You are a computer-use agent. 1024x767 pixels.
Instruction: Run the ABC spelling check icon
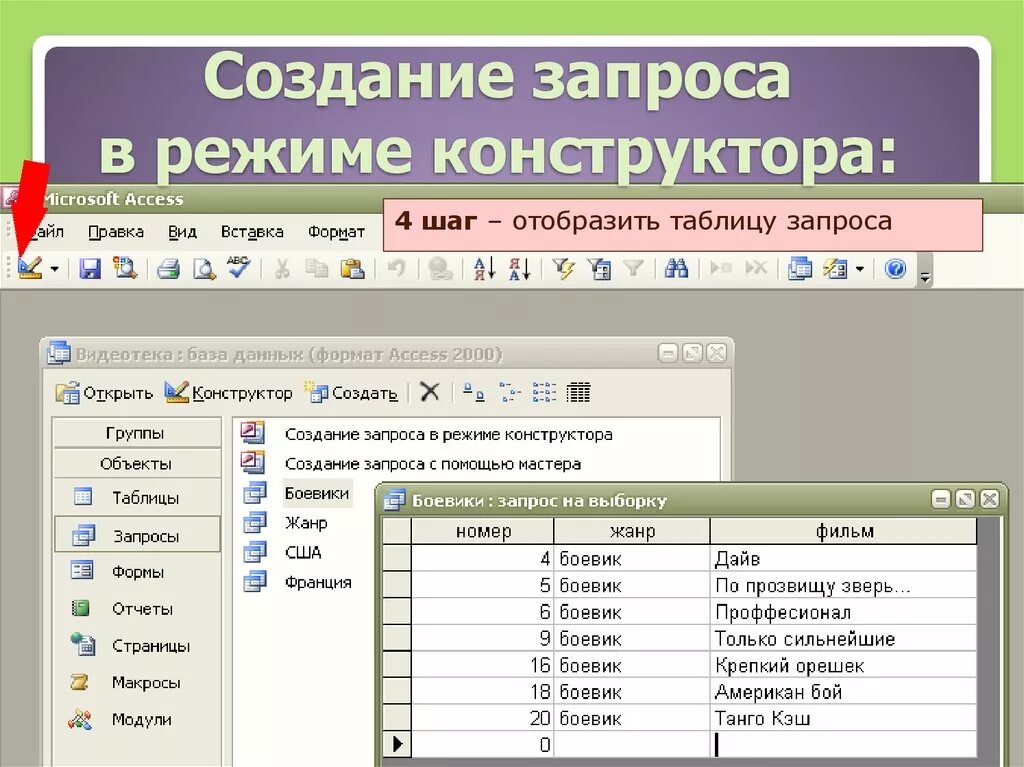coord(238,267)
